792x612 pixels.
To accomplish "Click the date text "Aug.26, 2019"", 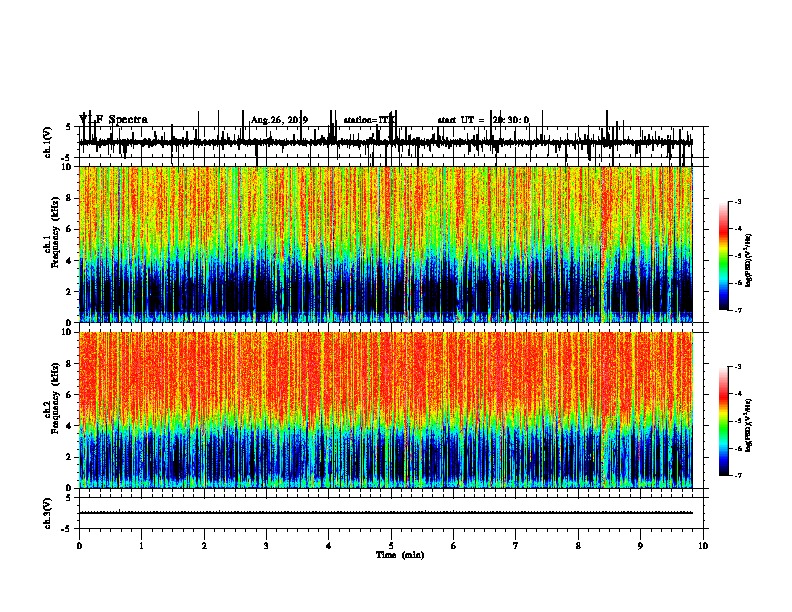I will click(x=279, y=120).
